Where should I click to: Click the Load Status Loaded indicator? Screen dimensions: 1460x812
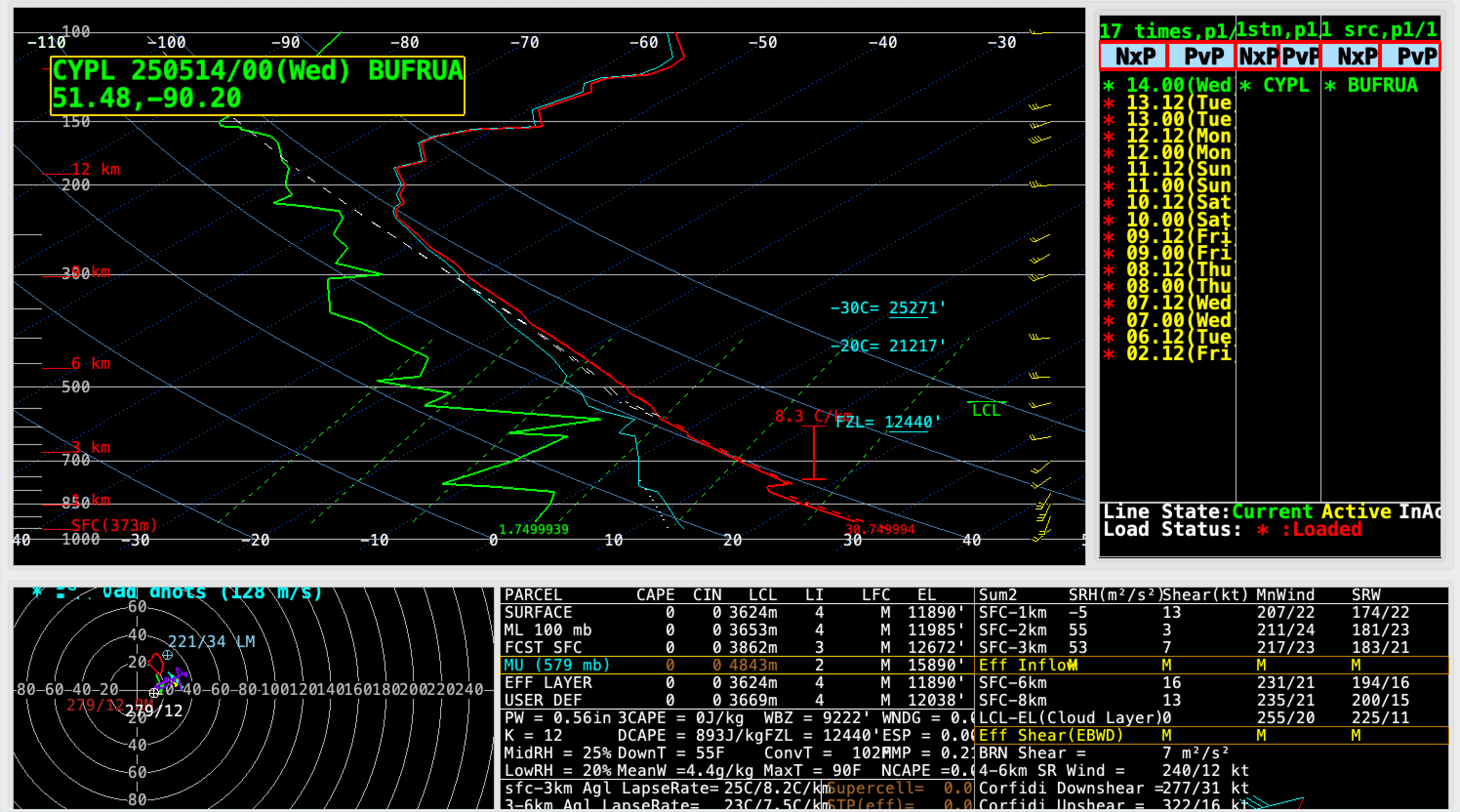click(1309, 530)
